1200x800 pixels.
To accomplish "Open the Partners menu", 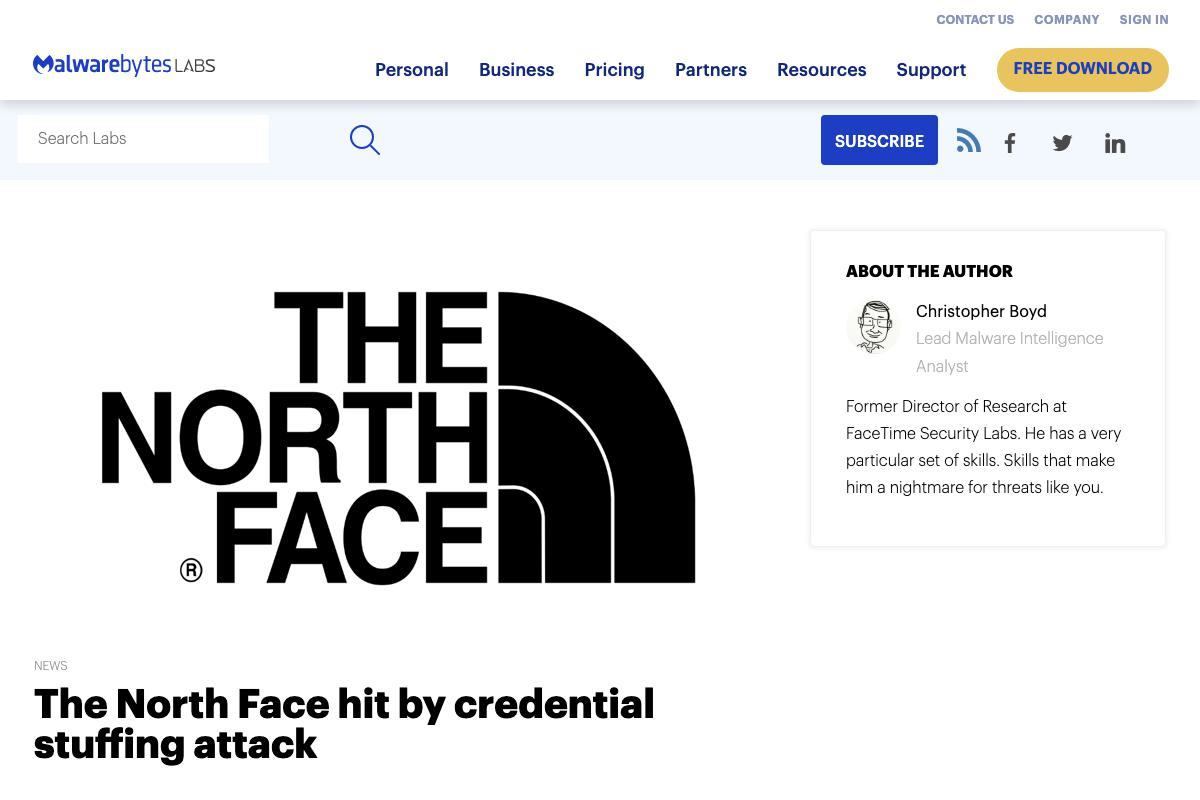I will [x=711, y=70].
